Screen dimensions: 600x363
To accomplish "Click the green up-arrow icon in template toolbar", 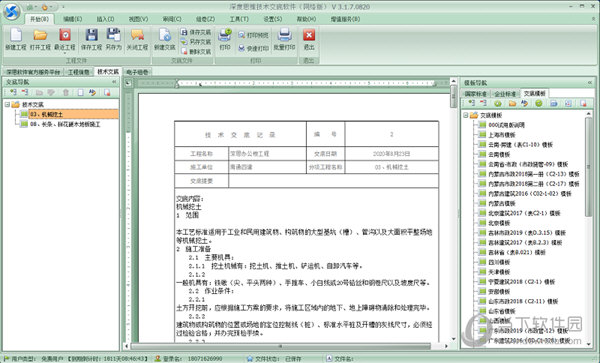I will 498,103.
